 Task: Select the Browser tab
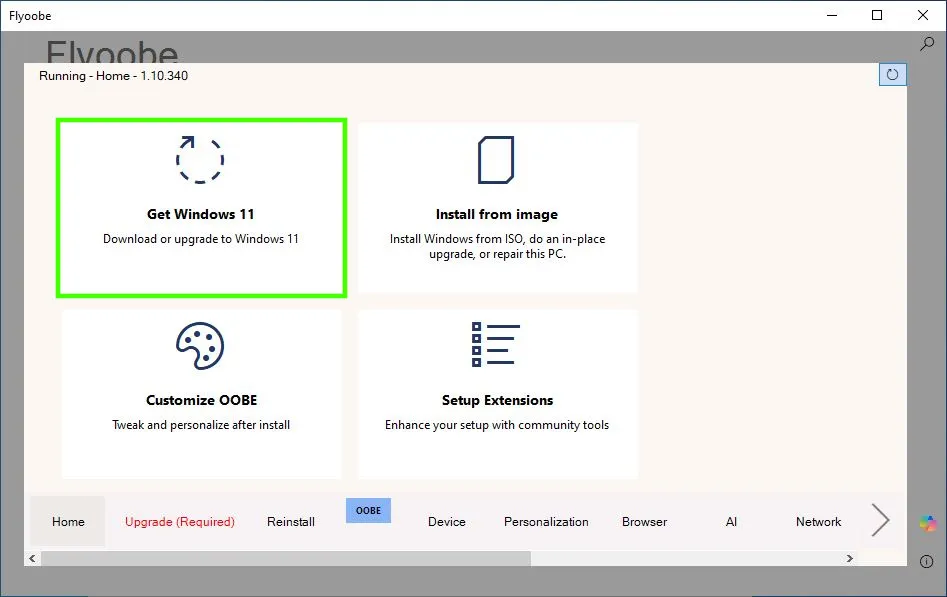point(643,521)
